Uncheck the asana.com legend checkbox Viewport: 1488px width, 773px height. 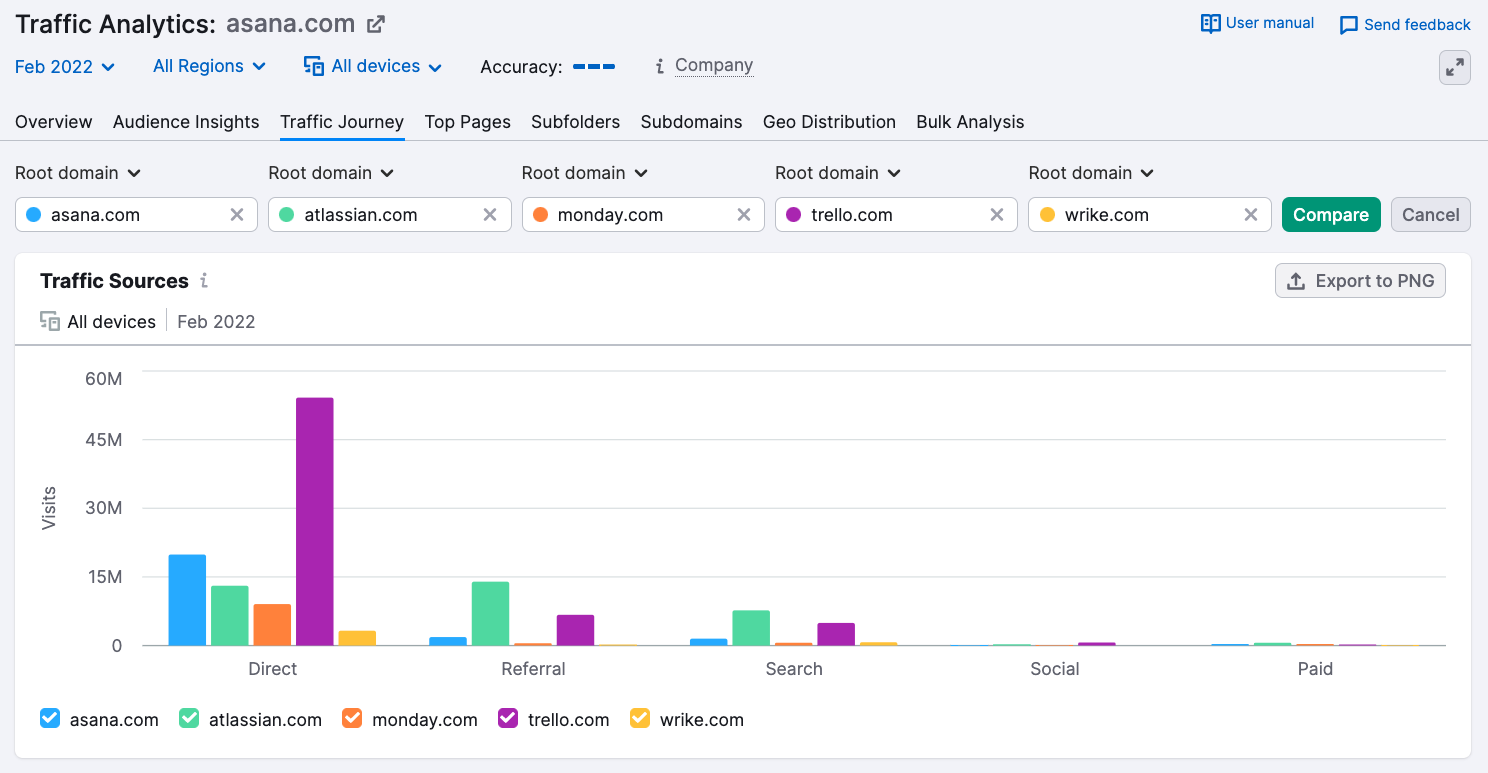point(50,719)
